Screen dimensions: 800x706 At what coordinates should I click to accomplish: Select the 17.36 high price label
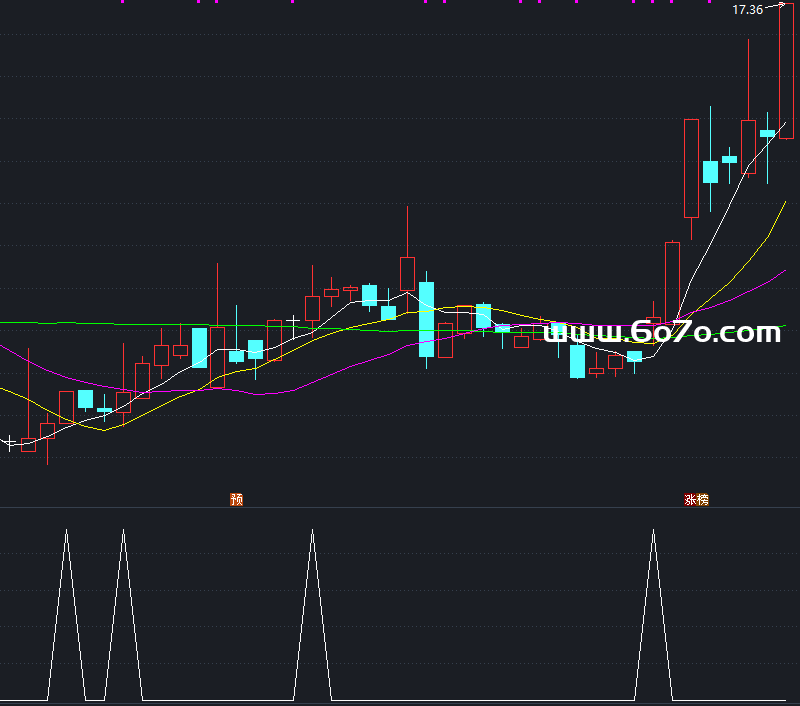tap(746, 10)
